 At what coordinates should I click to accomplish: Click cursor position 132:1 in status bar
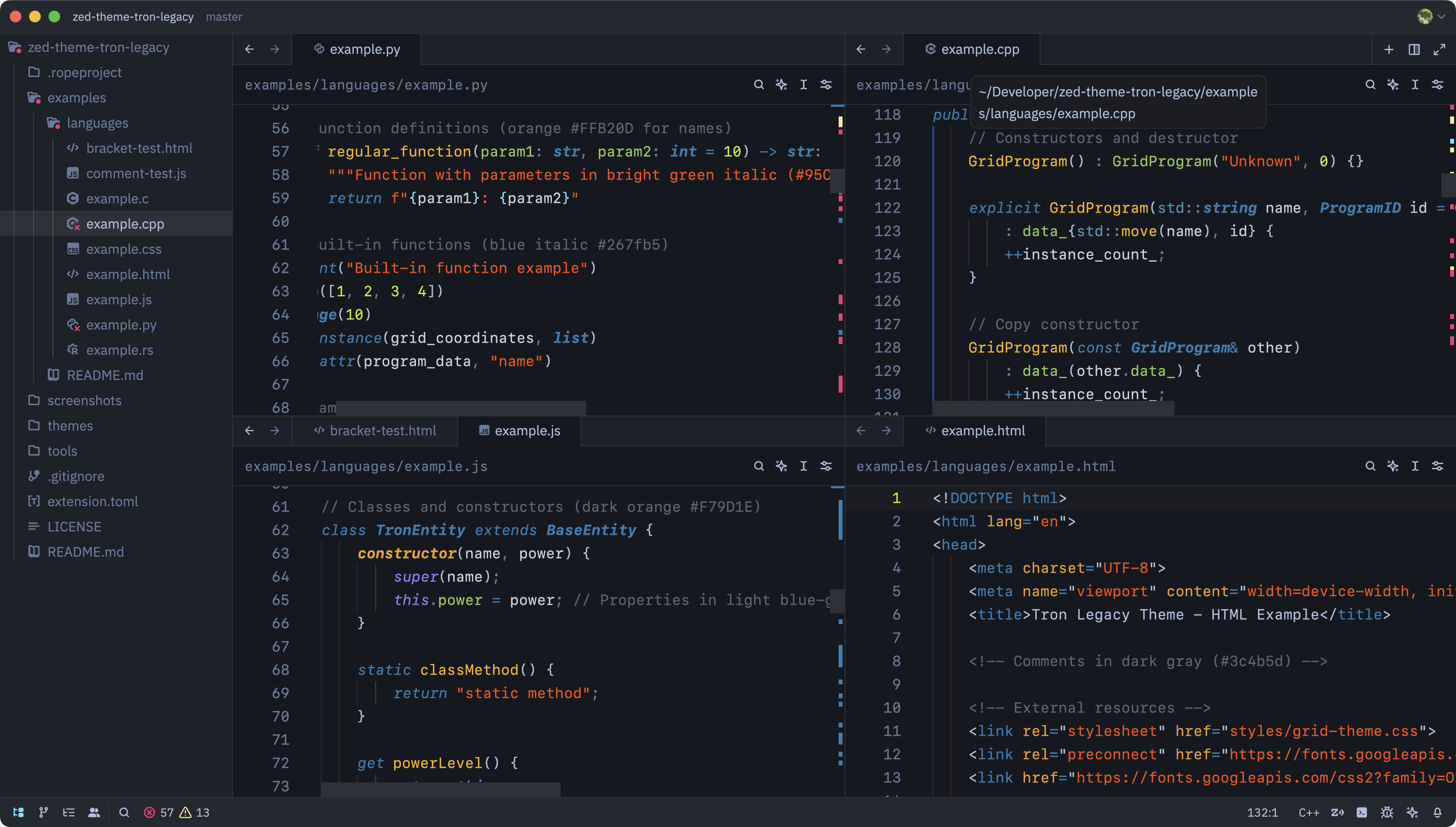click(1262, 812)
